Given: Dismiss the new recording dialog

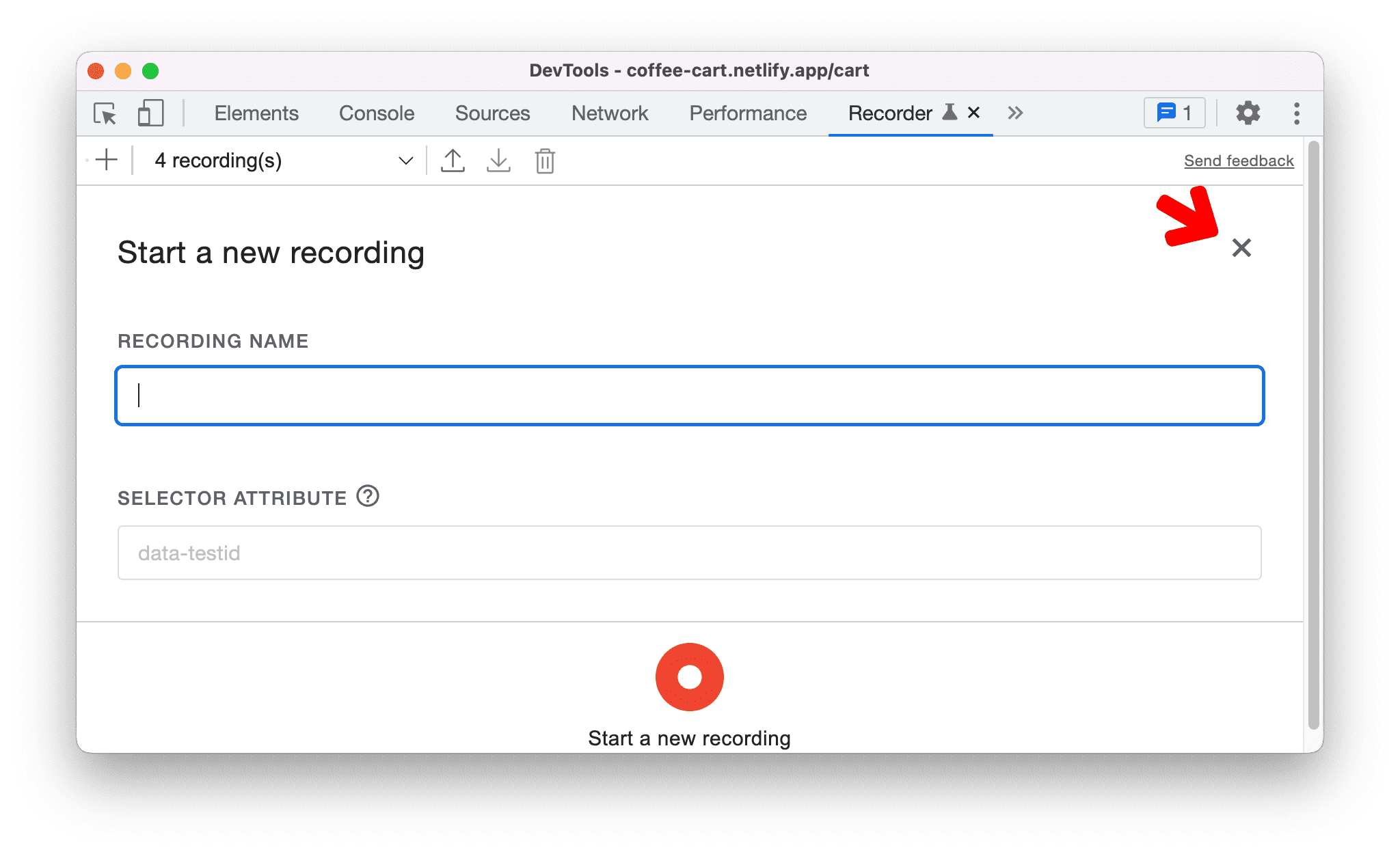Looking at the screenshot, I should (1243, 247).
